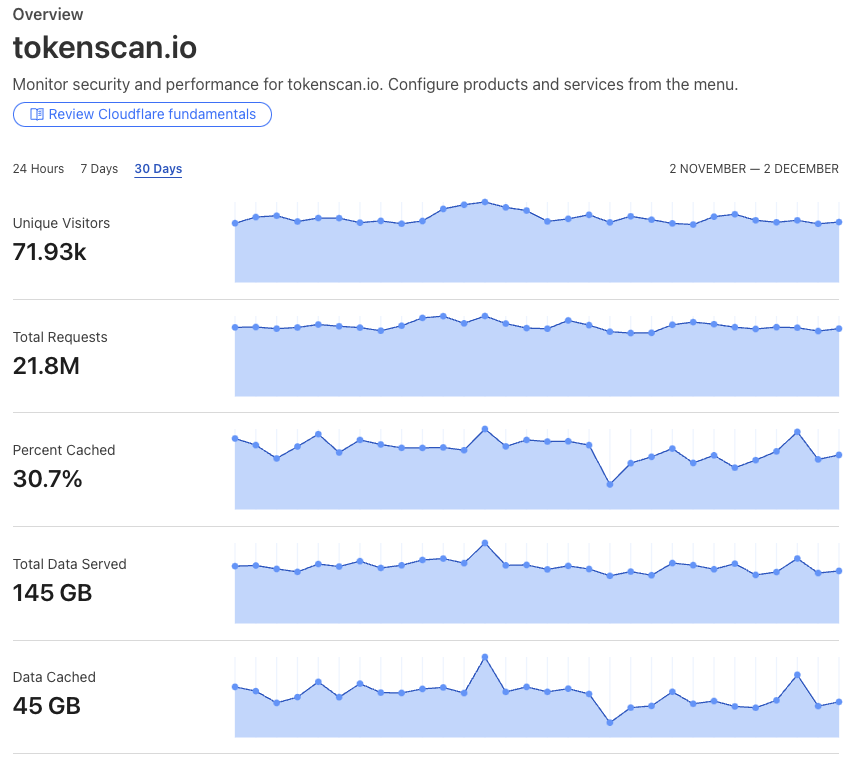This screenshot has height=759, width=853.
Task: Select the 30 Days time range
Action: pyautogui.click(x=158, y=169)
